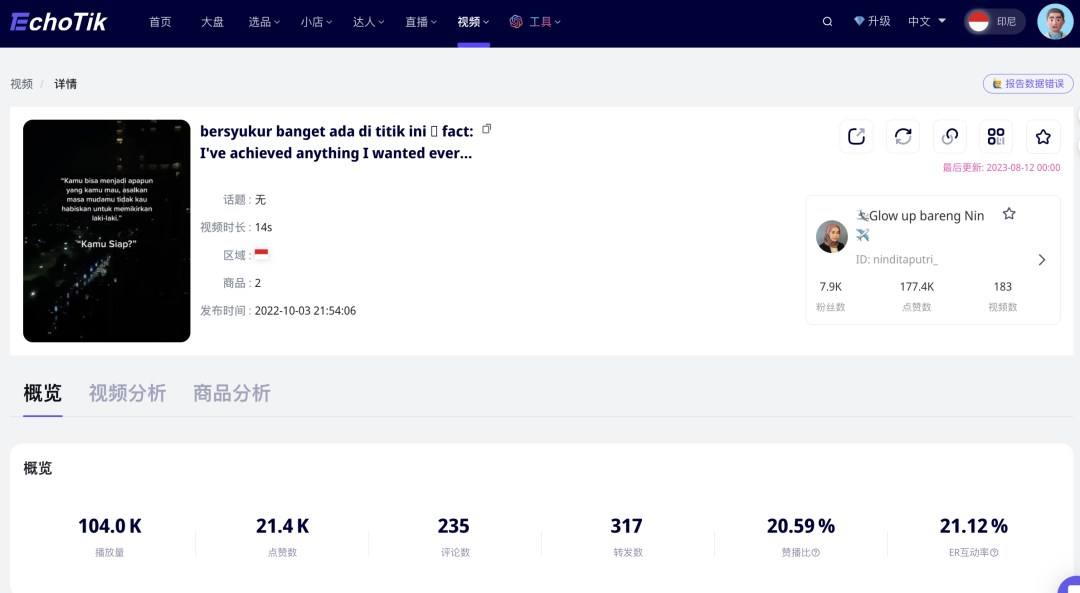The height and width of the screenshot is (593, 1080).
Task: Click the refresh data icon
Action: [903, 137]
